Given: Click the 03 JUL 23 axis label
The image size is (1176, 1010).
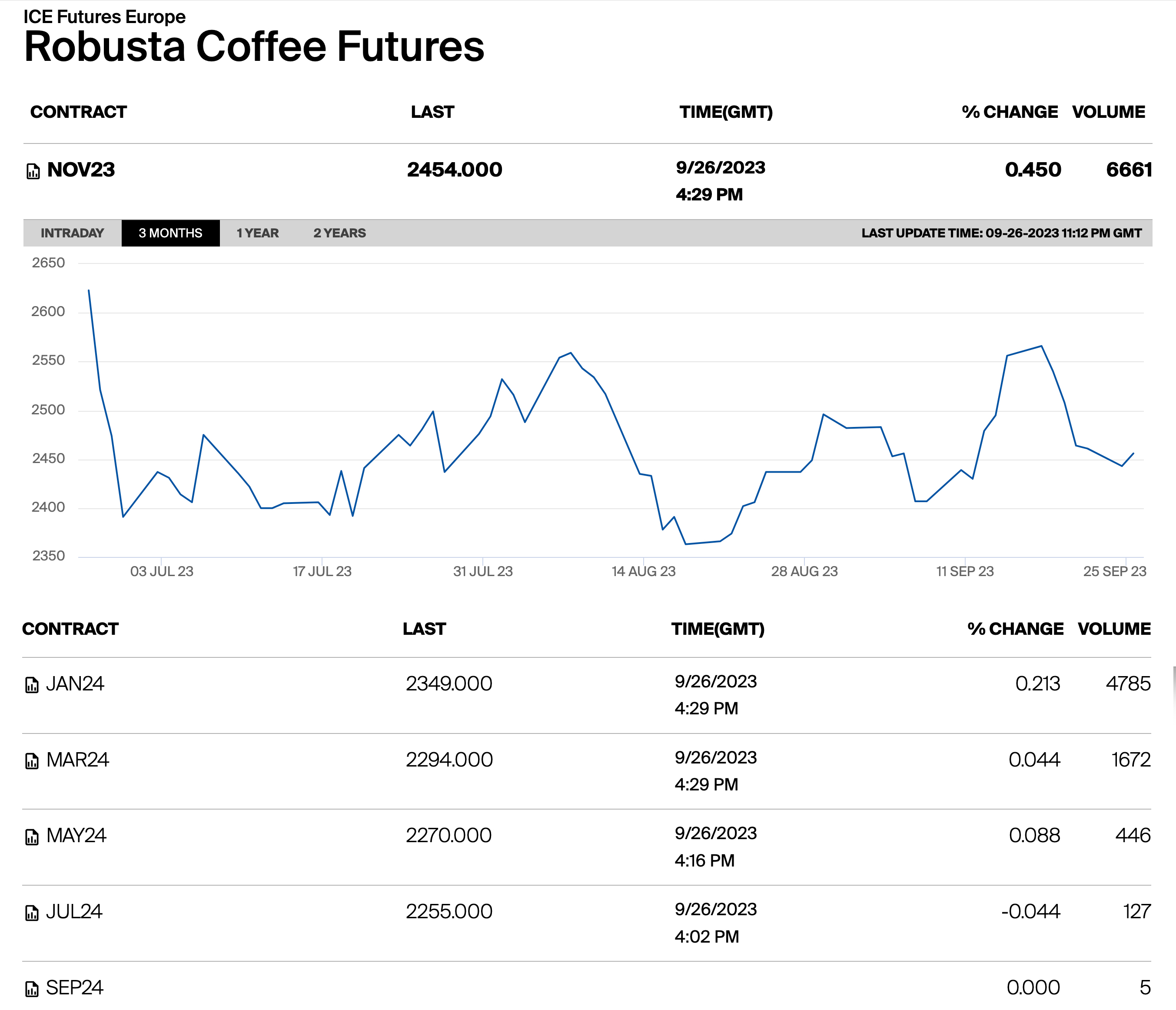Looking at the screenshot, I should 162,572.
